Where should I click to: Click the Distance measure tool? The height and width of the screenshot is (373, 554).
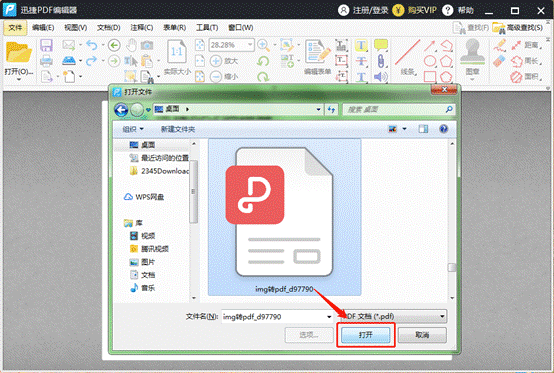pos(526,45)
